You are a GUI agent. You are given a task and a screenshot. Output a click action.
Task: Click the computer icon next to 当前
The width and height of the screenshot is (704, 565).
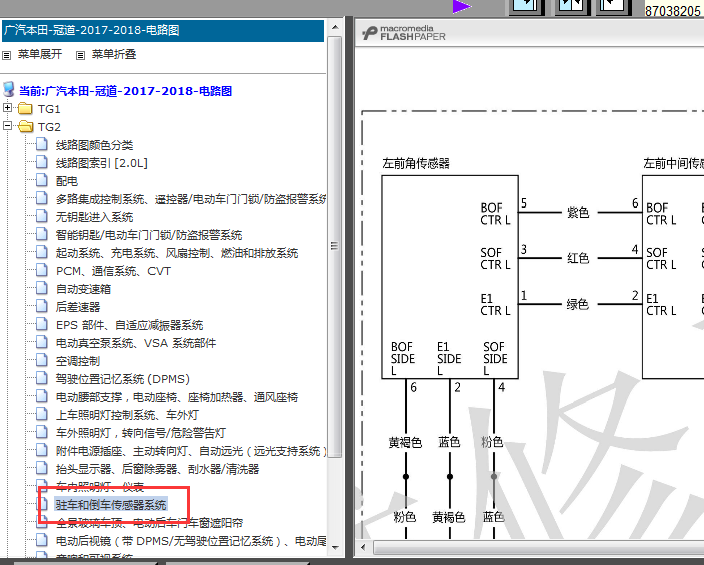coord(9,89)
